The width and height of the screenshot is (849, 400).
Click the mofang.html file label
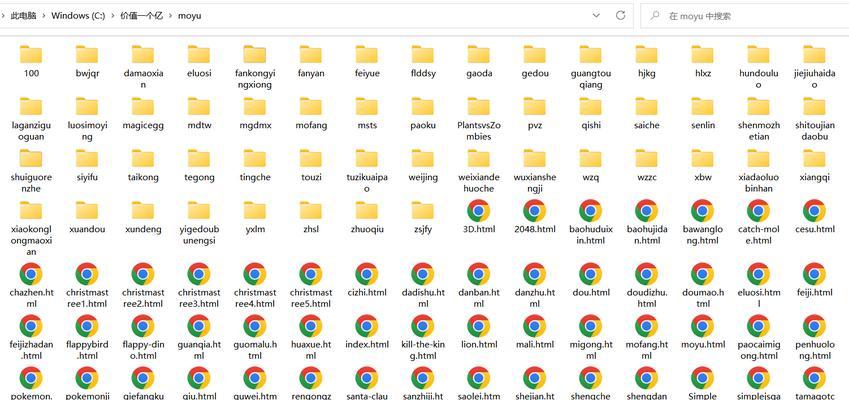tap(646, 350)
